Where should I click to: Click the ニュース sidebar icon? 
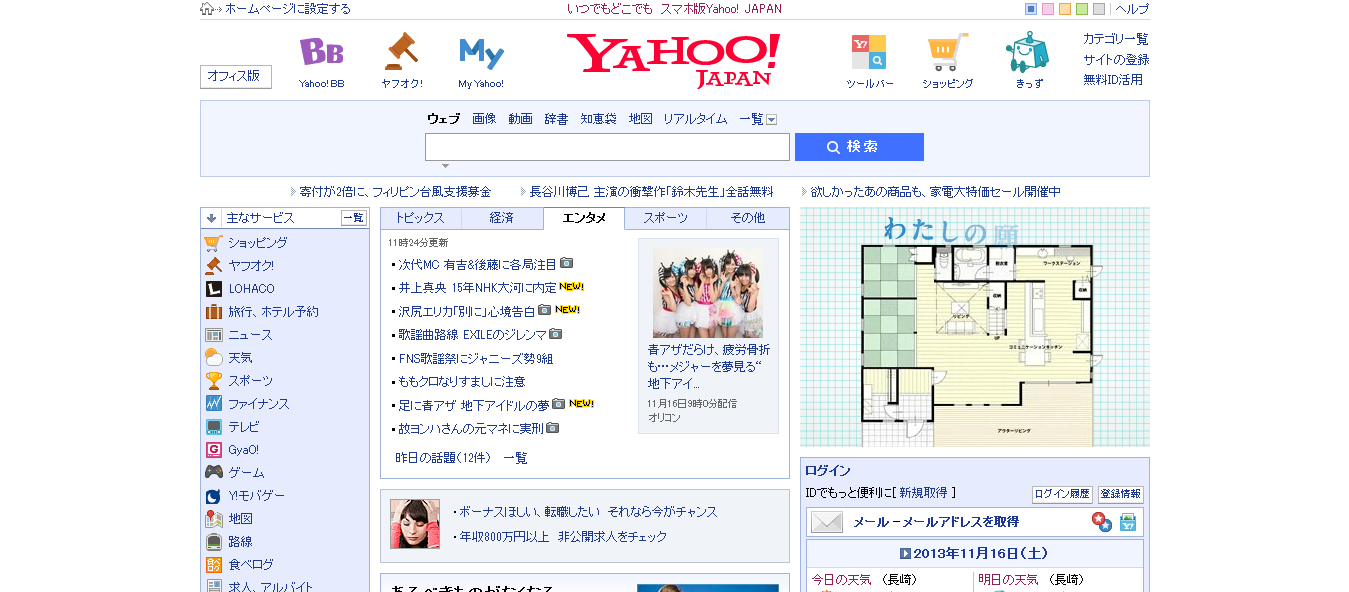[x=213, y=335]
